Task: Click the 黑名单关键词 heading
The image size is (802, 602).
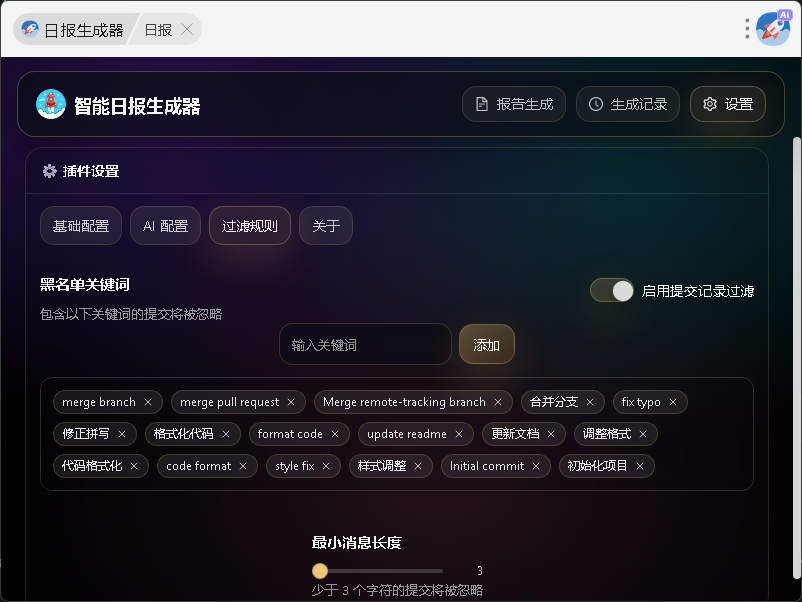Action: tap(85, 284)
